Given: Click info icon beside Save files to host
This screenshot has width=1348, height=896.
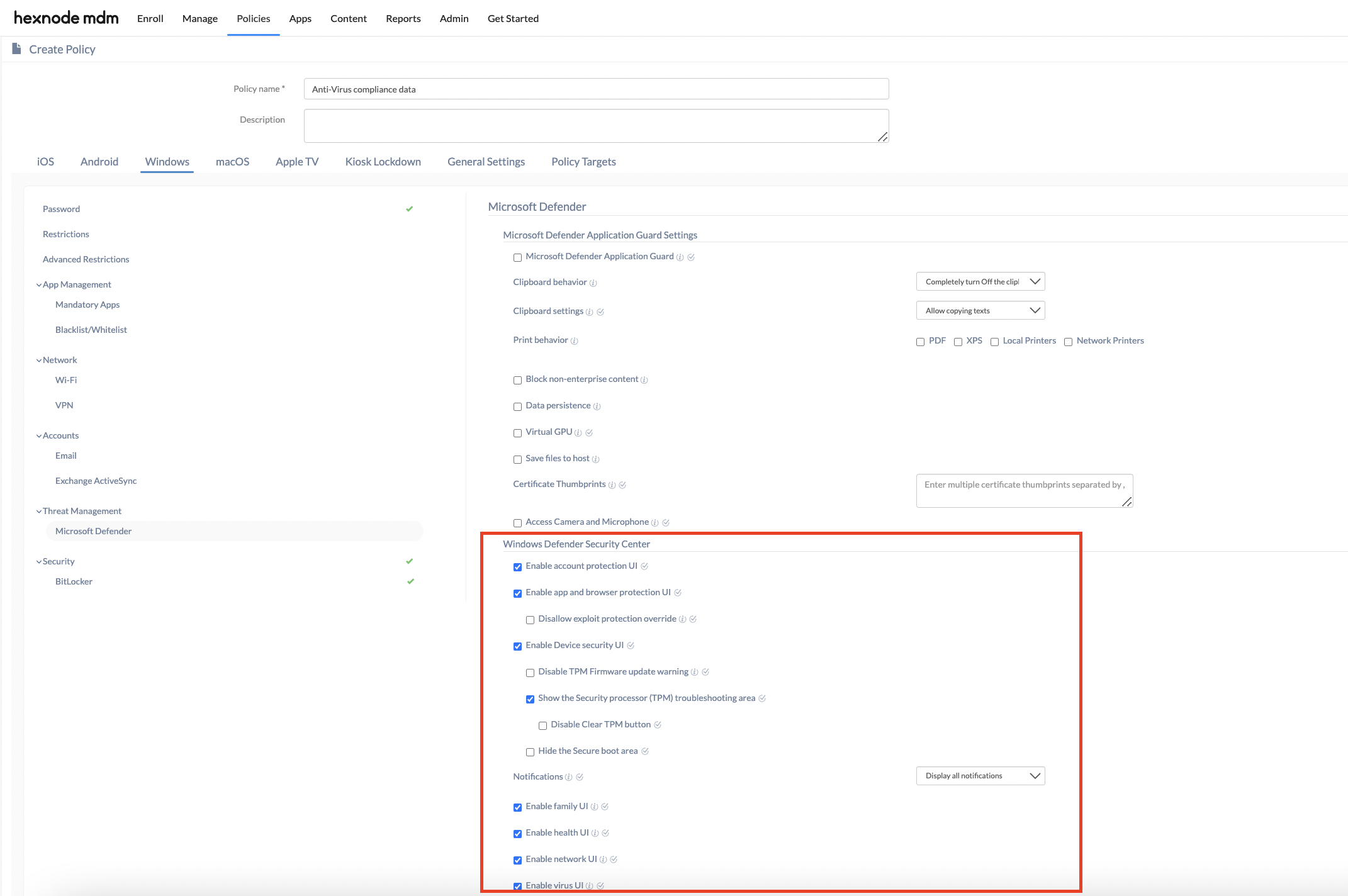Looking at the screenshot, I should tap(595, 459).
